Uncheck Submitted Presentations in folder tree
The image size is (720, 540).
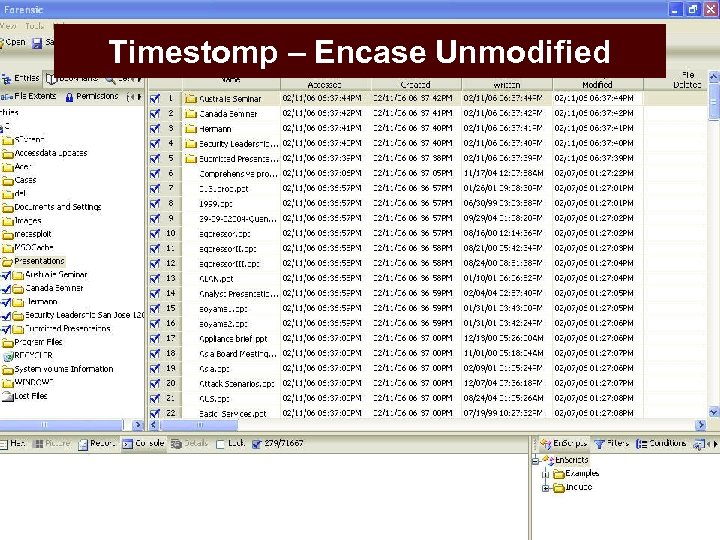pos(6,330)
